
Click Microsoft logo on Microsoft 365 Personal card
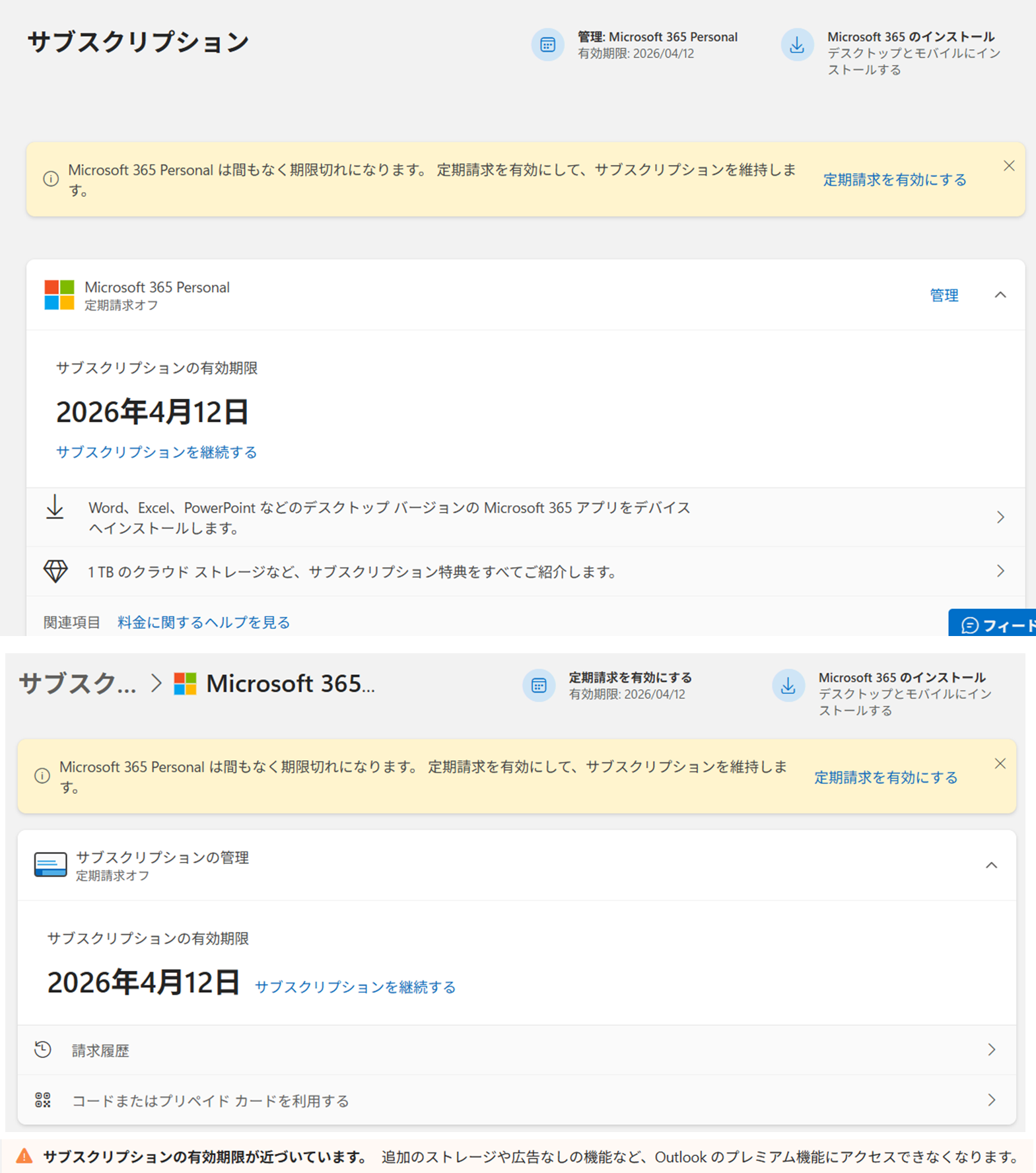(59, 295)
